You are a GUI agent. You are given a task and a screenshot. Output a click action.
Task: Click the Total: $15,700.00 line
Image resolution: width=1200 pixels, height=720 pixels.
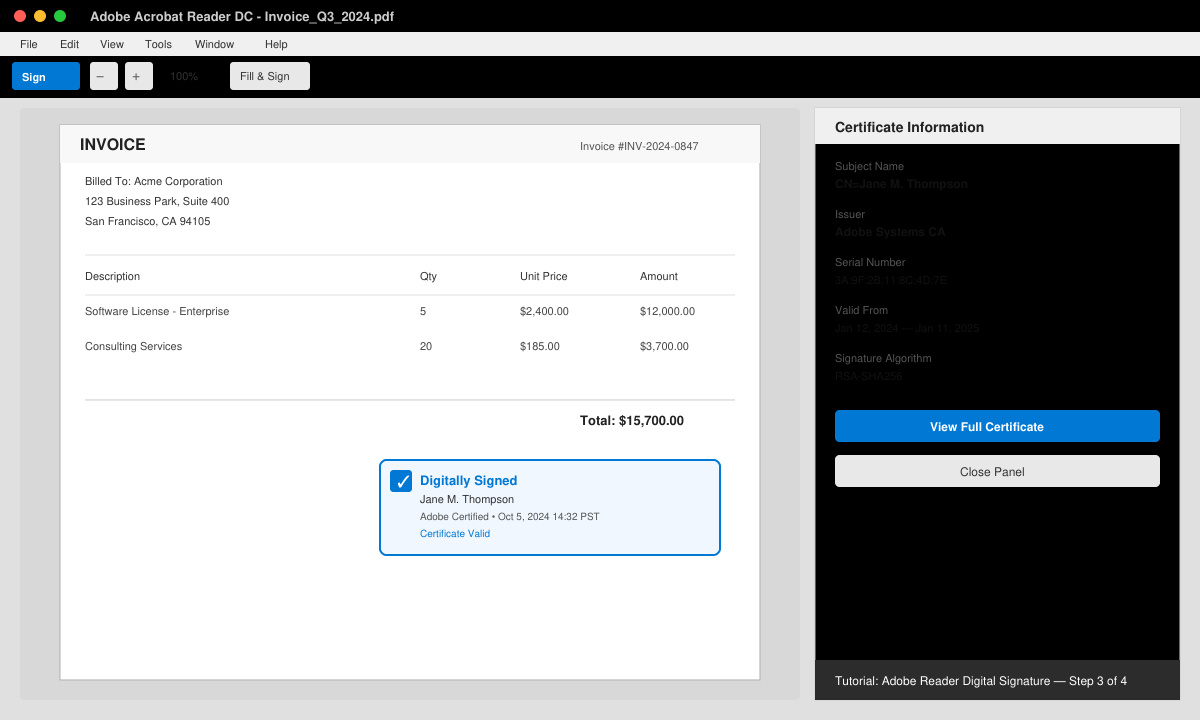pos(632,421)
